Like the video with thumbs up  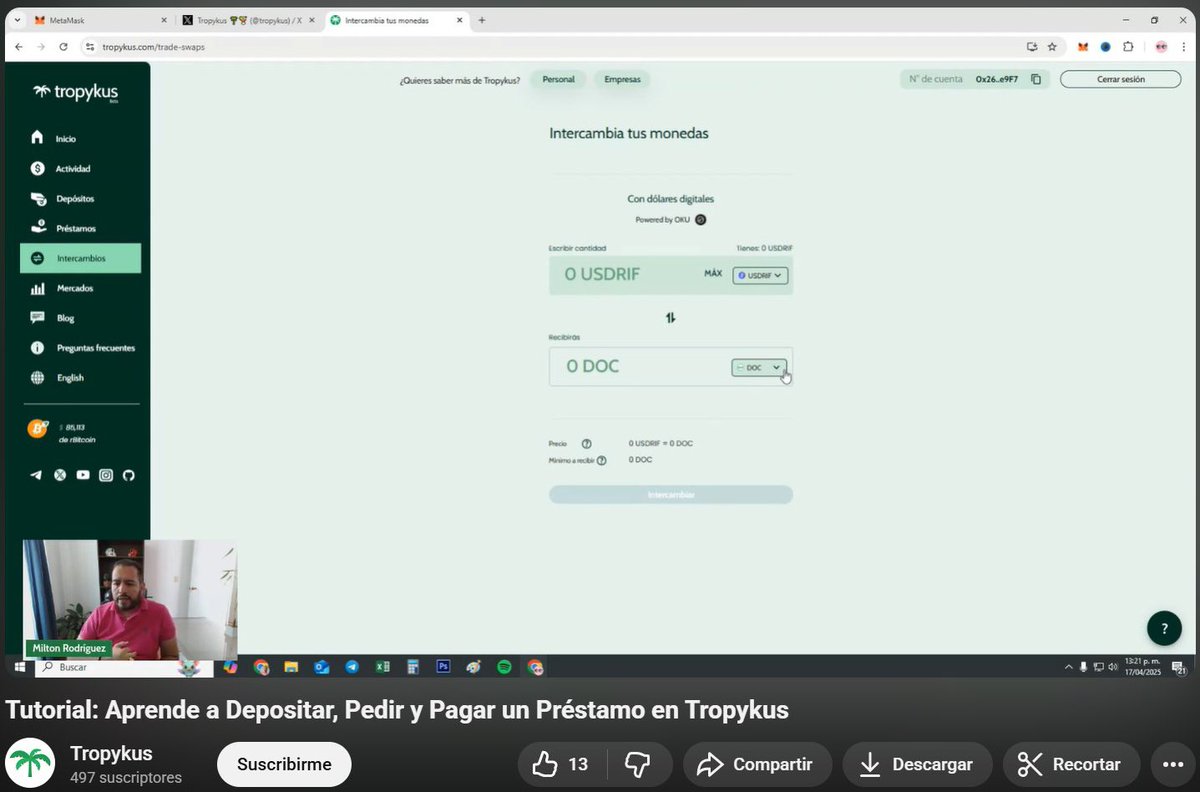click(560, 765)
